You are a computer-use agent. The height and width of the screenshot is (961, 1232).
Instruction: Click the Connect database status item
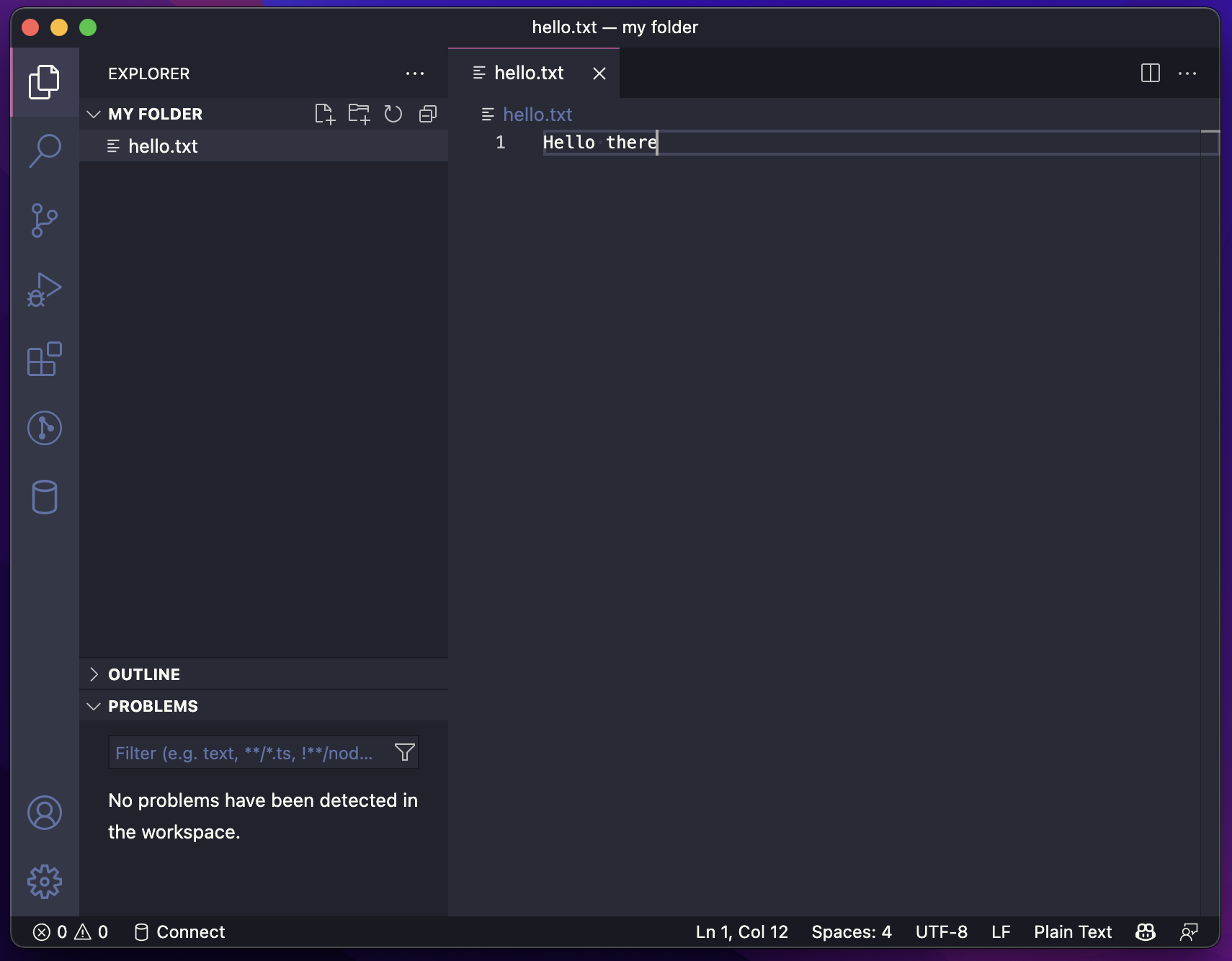point(179,932)
